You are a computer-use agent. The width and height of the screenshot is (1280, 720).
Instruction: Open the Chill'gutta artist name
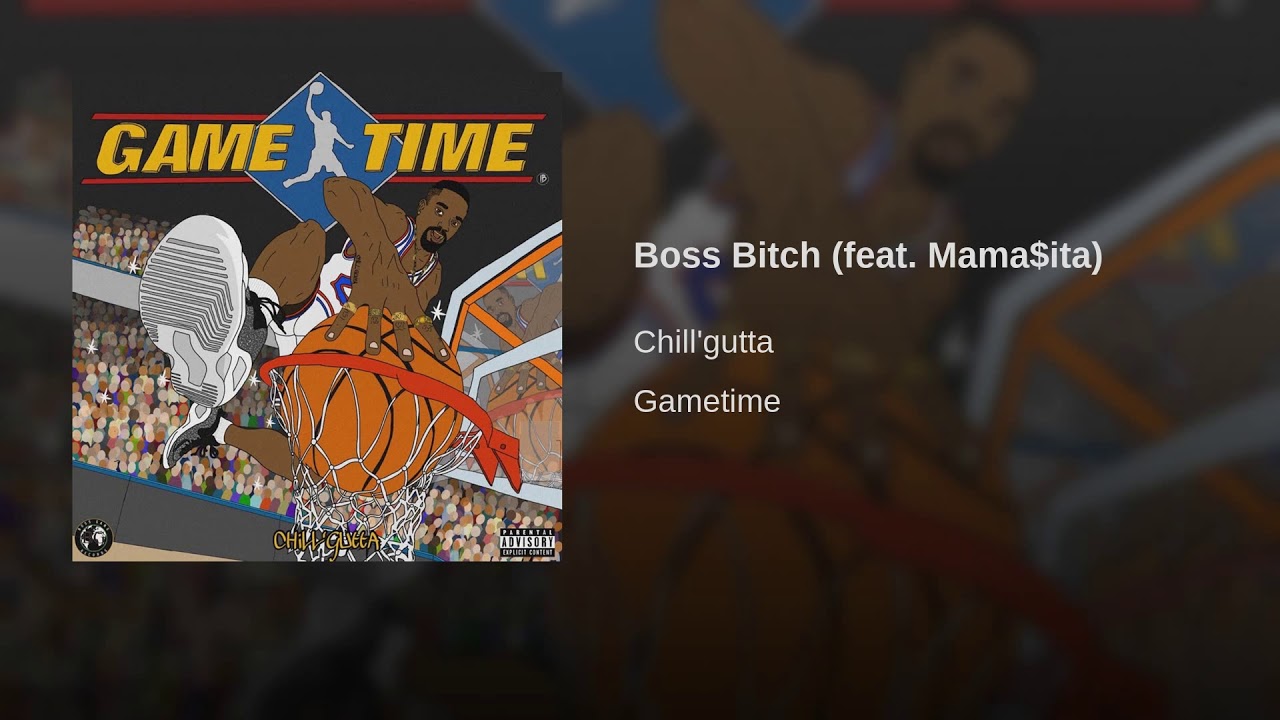pyautogui.click(x=703, y=342)
